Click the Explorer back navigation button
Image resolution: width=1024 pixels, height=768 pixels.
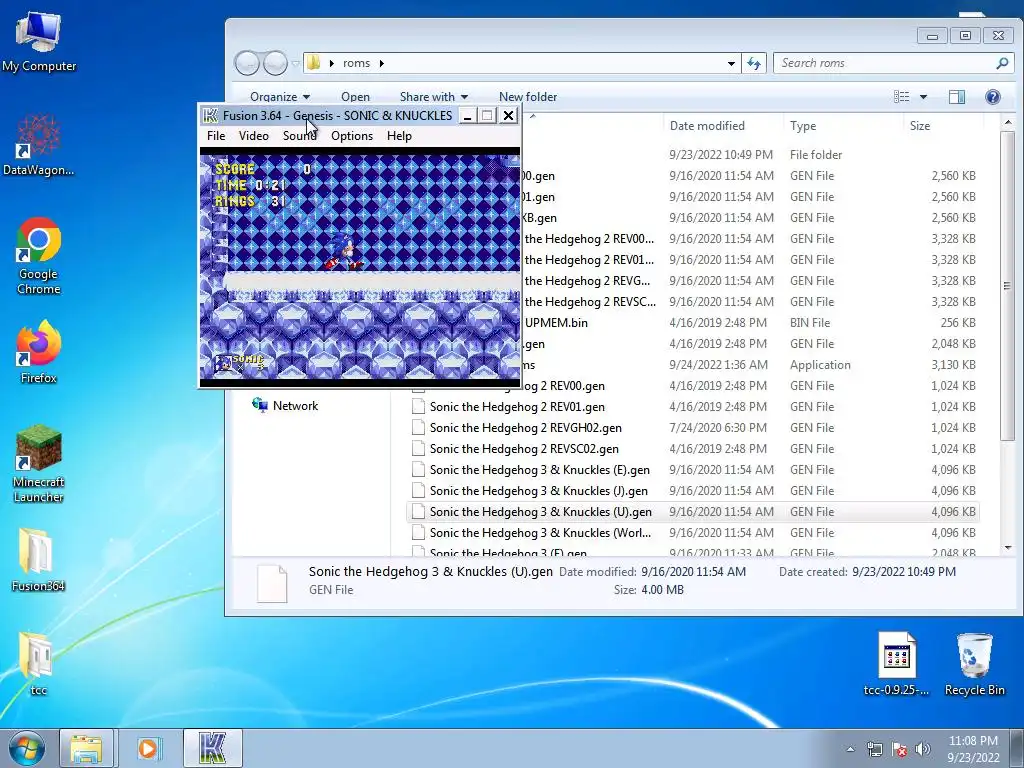(248, 63)
